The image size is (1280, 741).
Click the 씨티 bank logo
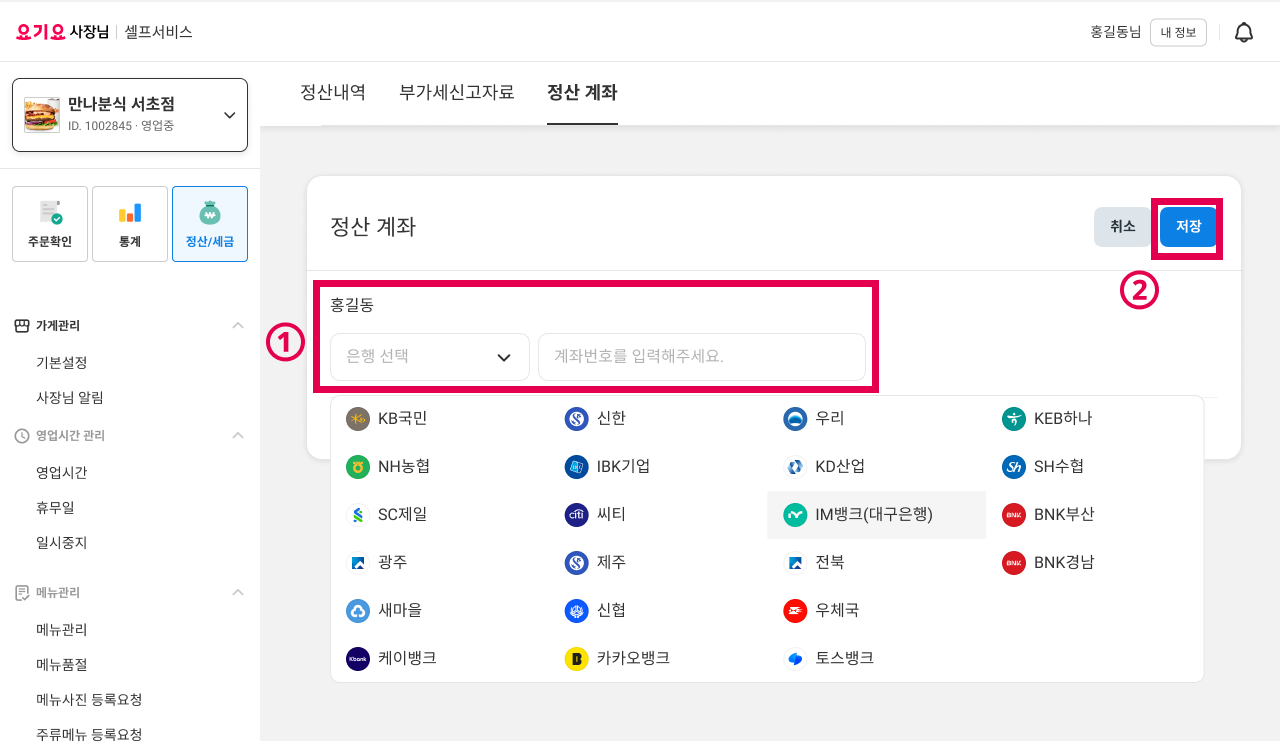click(576, 515)
